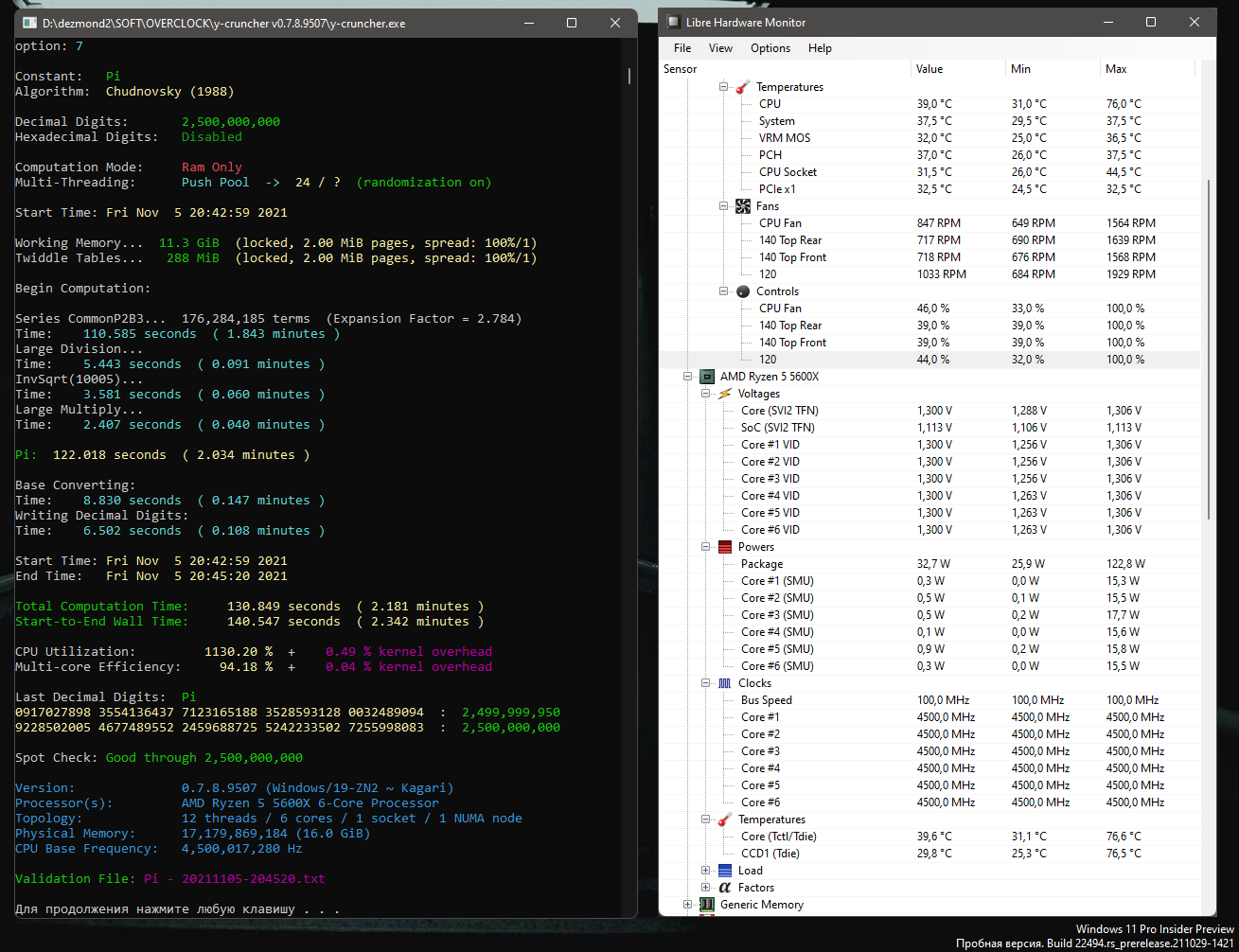The width and height of the screenshot is (1239, 952).
Task: Open the View menu
Action: 720,48
